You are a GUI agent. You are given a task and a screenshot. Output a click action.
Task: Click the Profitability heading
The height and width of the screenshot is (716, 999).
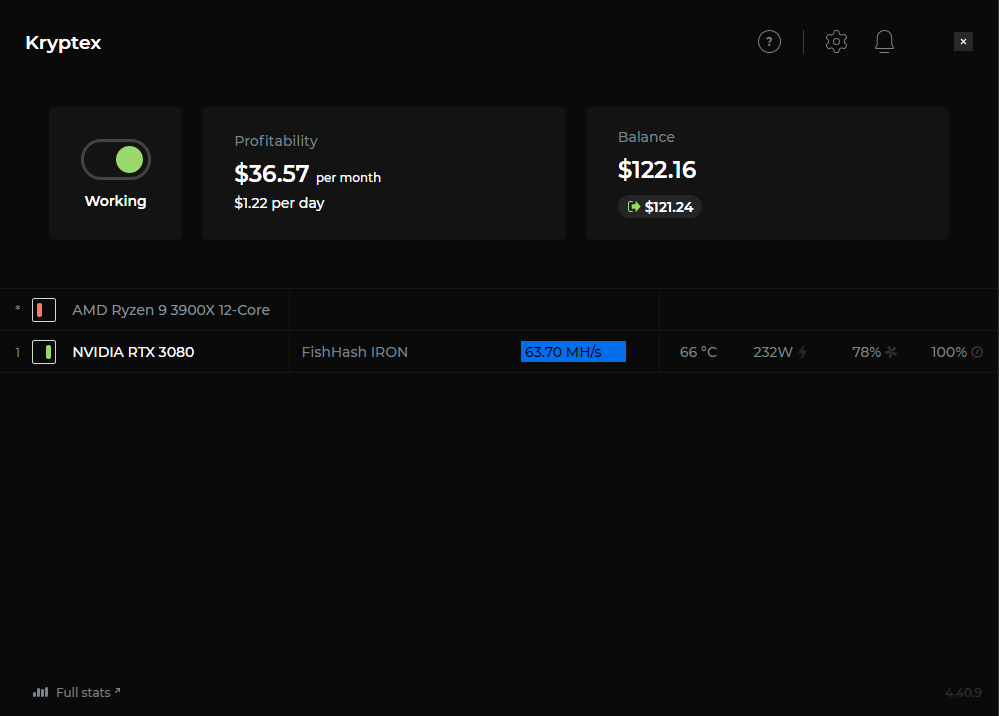pos(276,141)
